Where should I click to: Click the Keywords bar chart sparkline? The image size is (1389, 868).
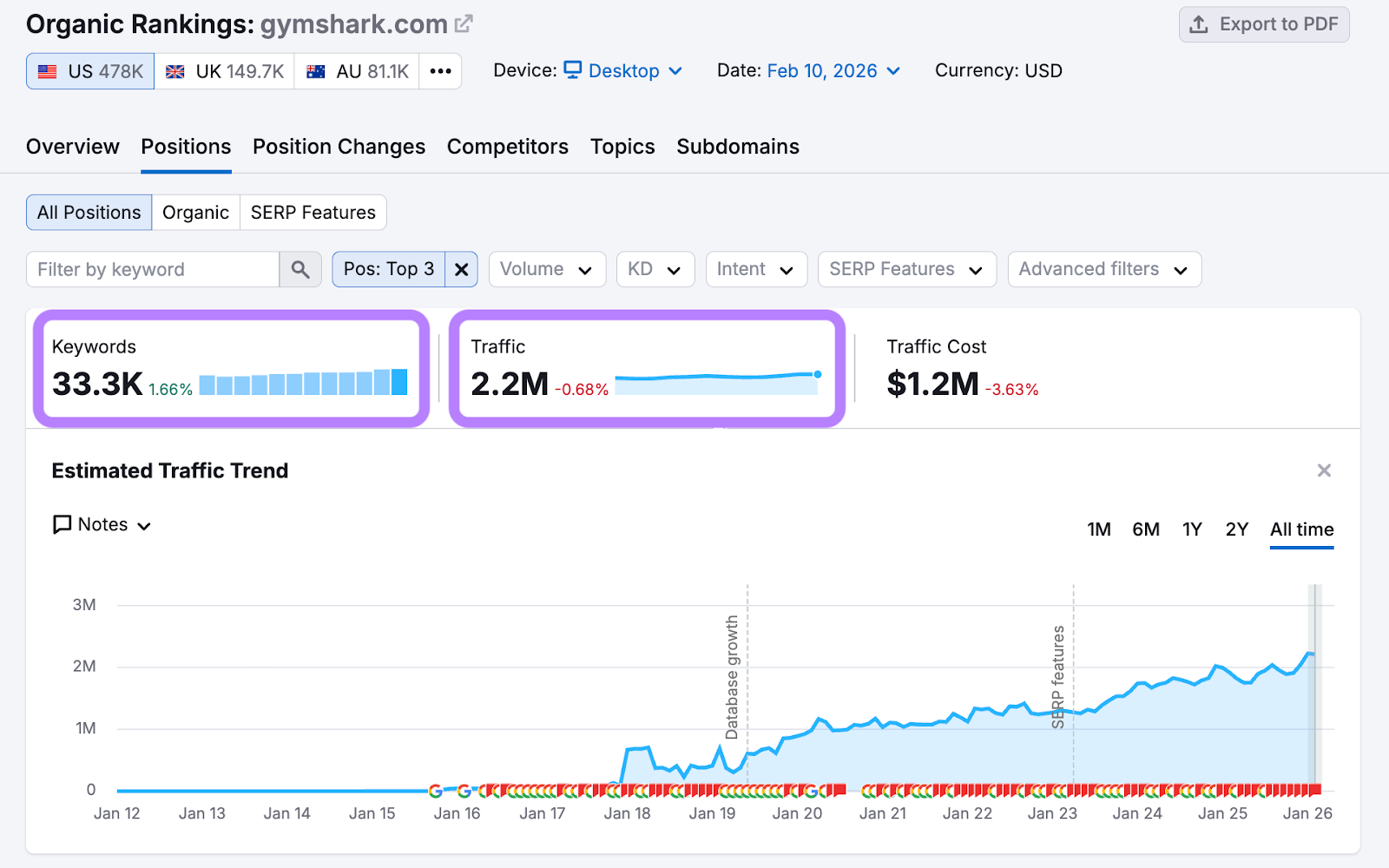pyautogui.click(x=303, y=383)
